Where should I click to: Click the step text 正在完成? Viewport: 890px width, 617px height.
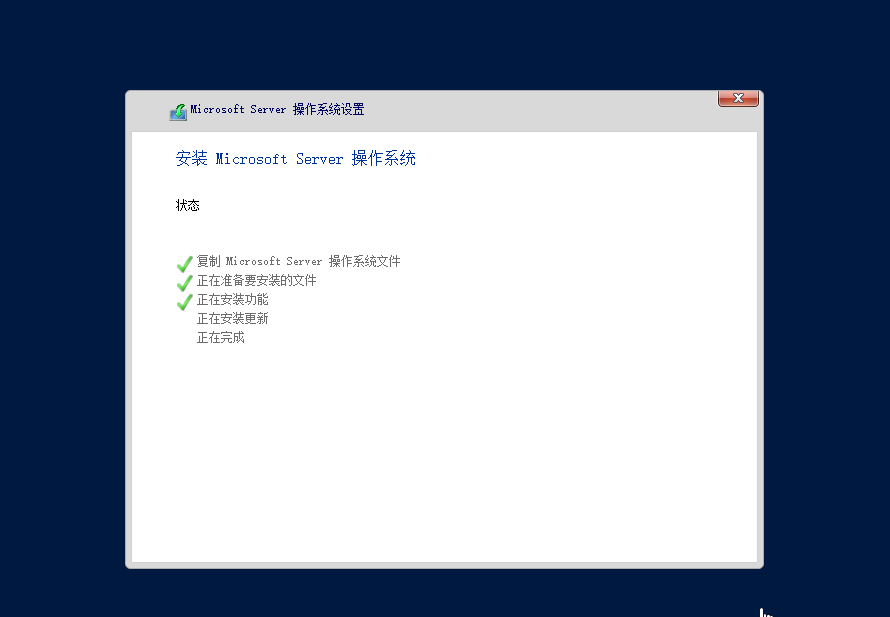[x=221, y=338]
